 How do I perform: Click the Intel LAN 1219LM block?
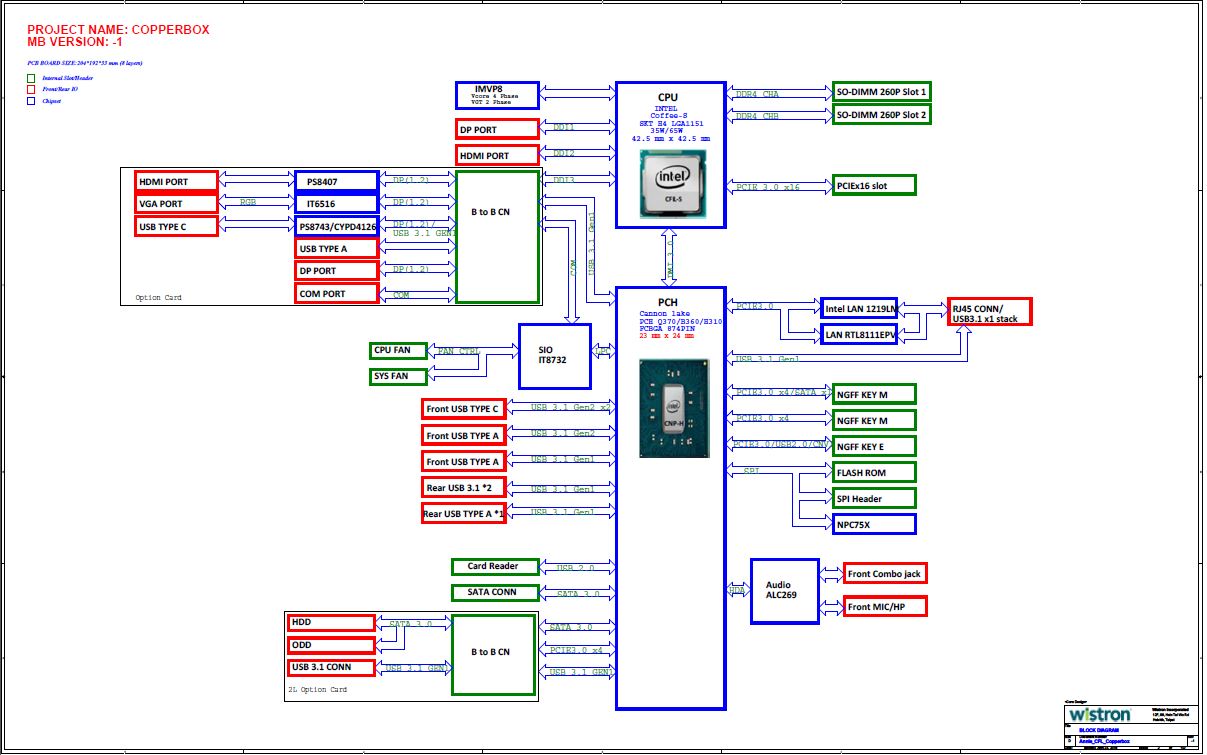860,308
